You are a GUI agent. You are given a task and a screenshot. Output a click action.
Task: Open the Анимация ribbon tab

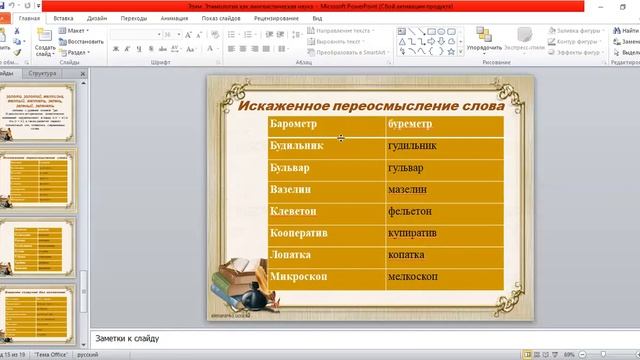tap(174, 18)
